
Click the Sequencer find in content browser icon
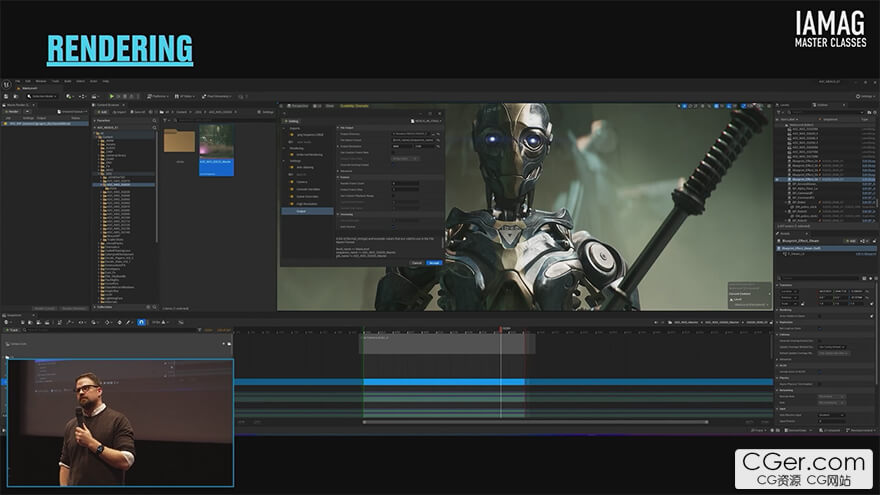tap(30, 322)
